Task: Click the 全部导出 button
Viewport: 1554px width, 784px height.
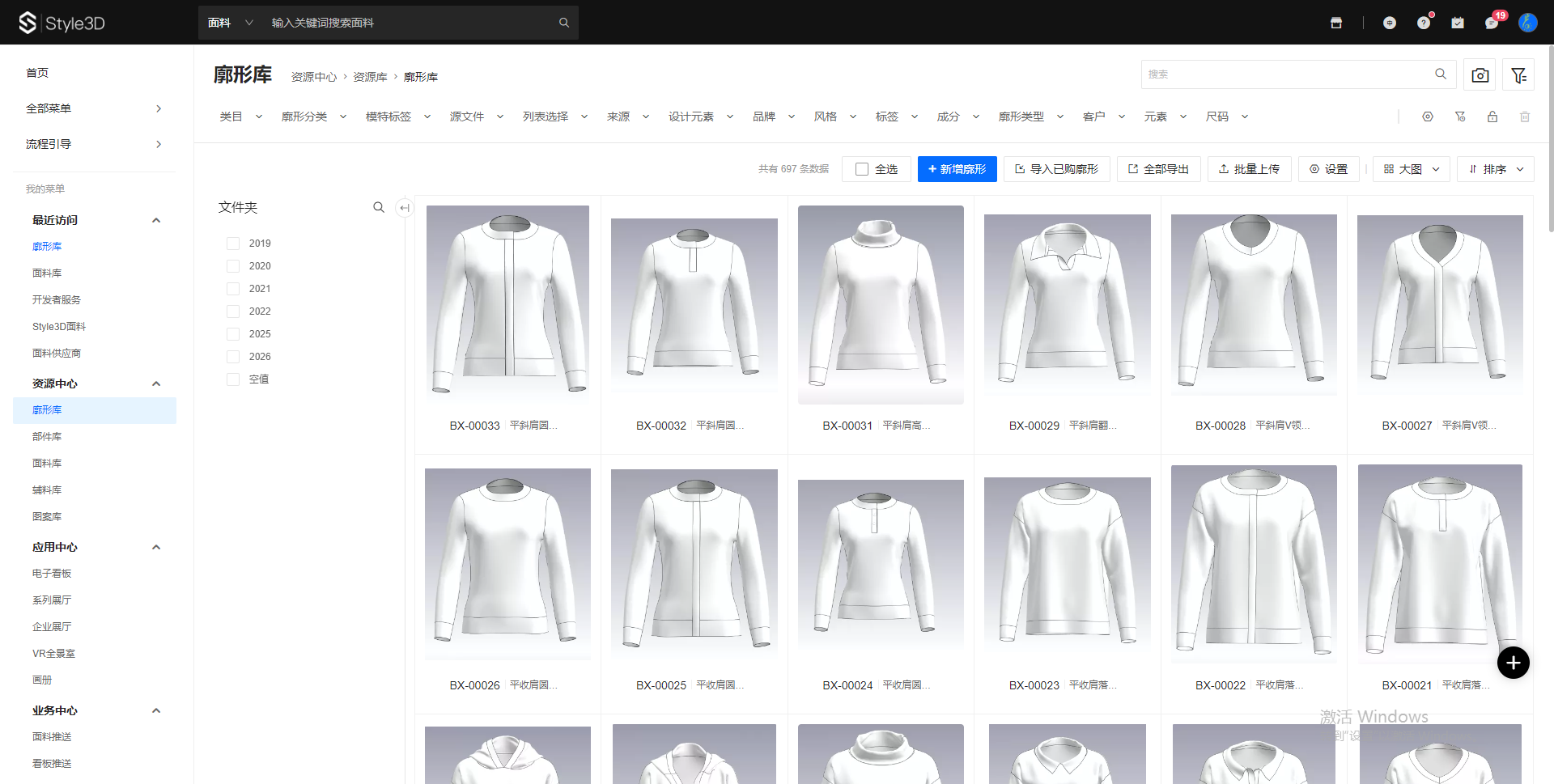Action: [1158, 169]
